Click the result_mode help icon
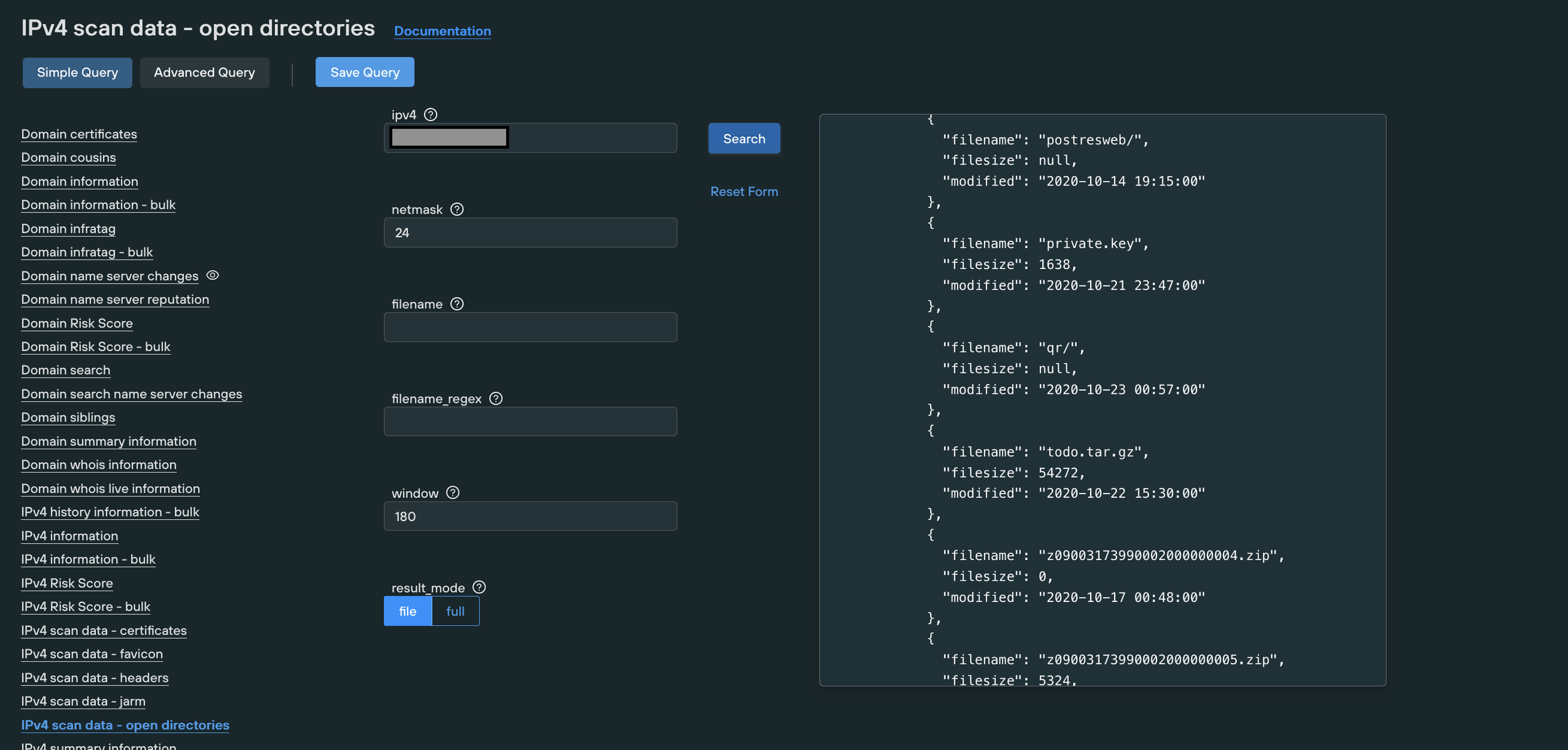 479,588
